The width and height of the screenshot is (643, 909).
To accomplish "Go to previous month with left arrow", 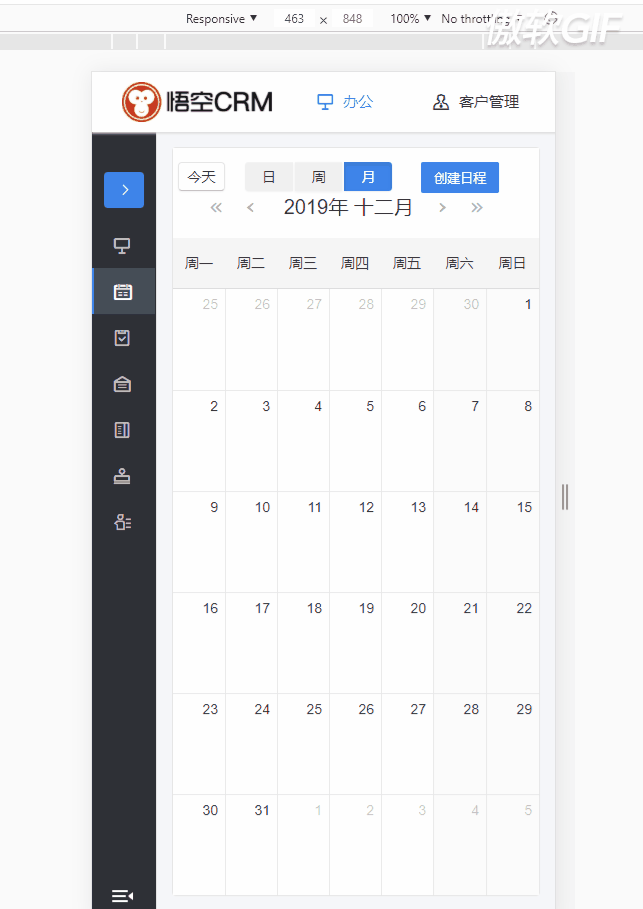I will point(250,208).
